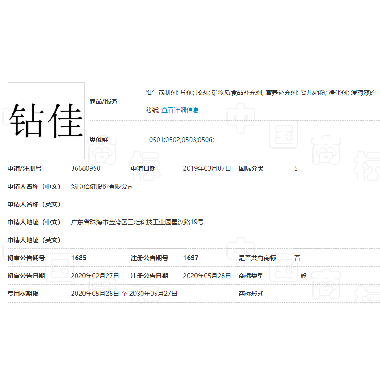
Task: Click the application number value starting 36
Action: pos(86,169)
